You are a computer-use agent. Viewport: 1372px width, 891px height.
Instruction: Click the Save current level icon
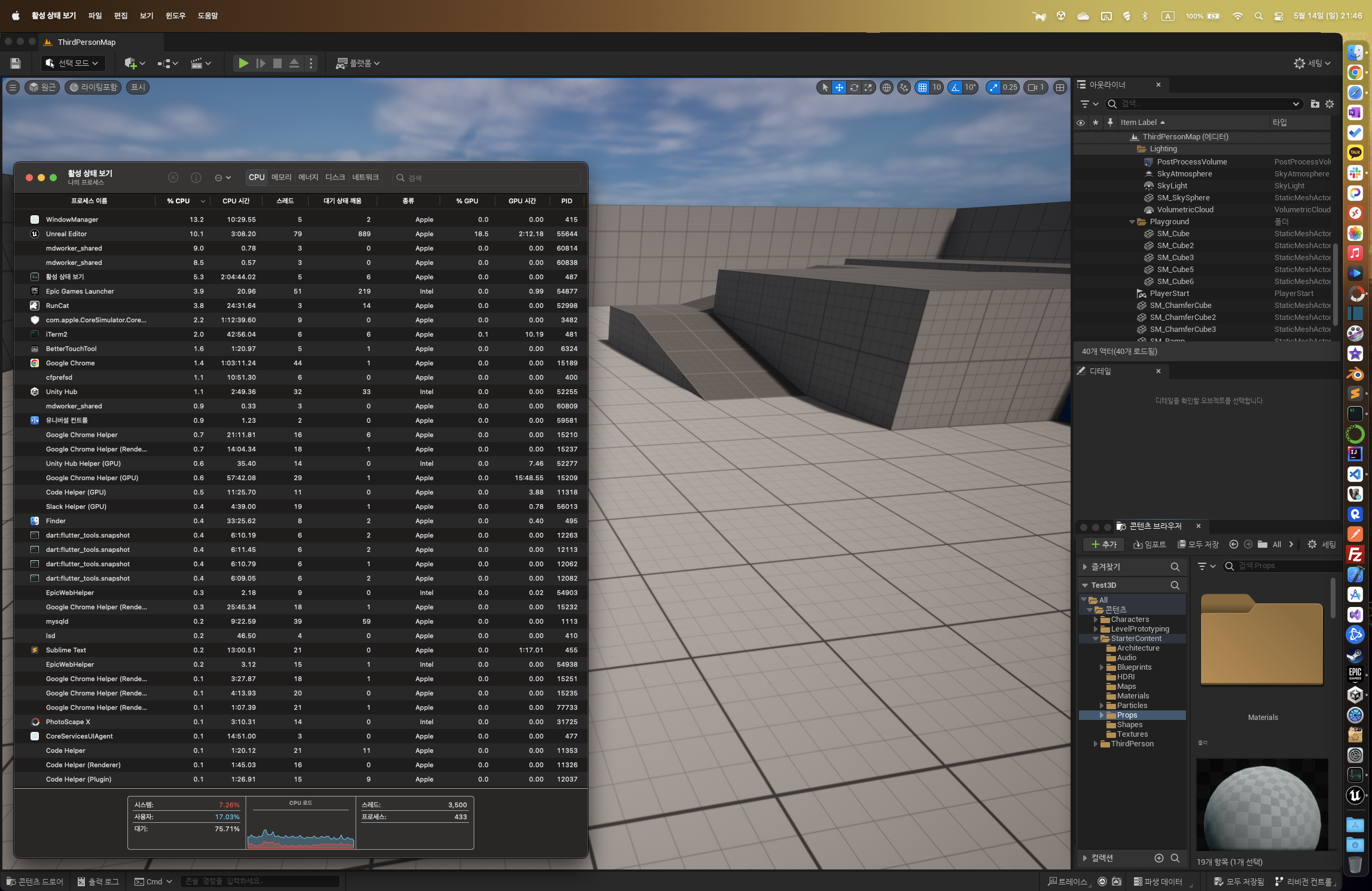(16, 63)
